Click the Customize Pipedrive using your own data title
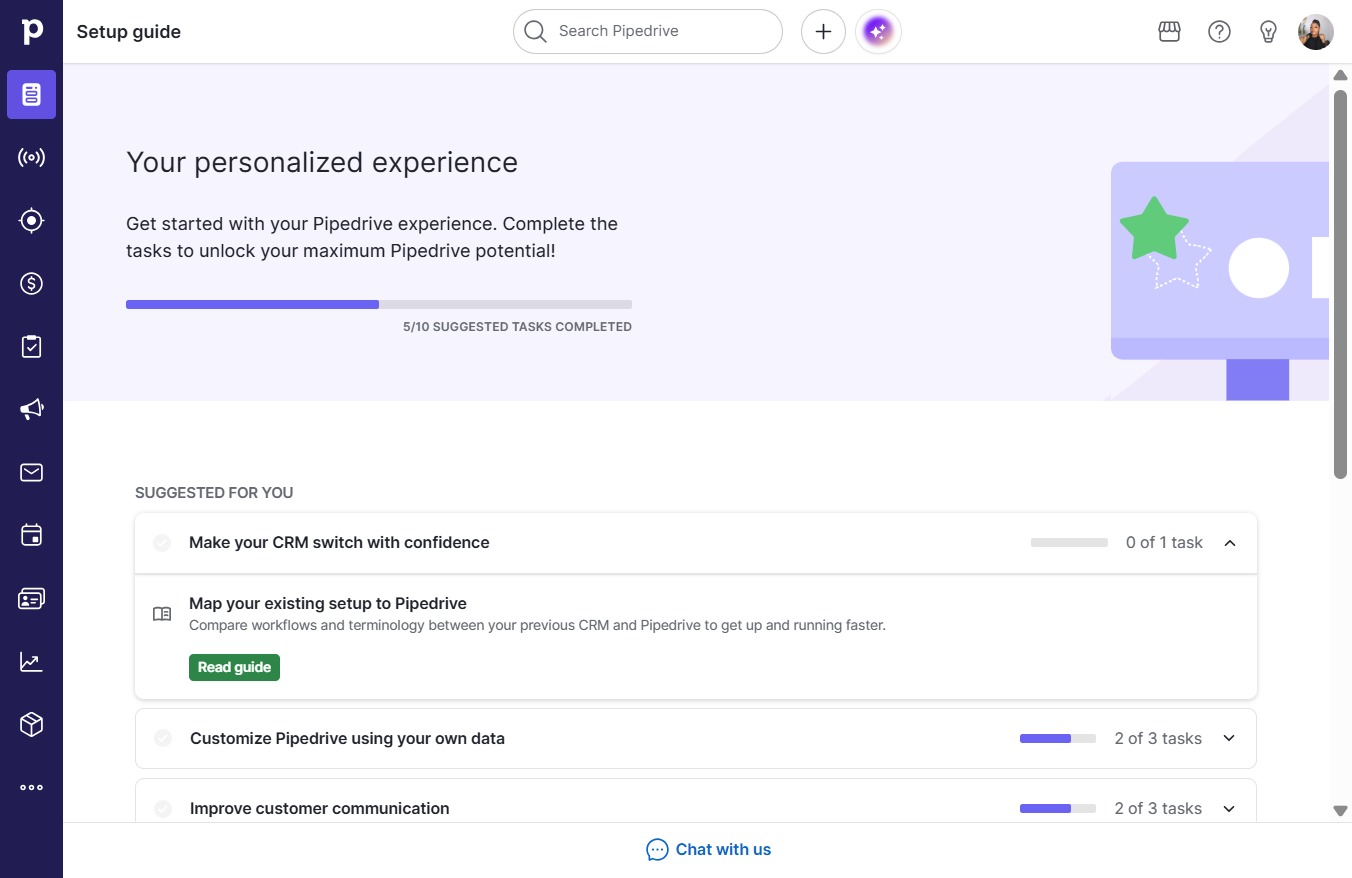 tap(347, 739)
